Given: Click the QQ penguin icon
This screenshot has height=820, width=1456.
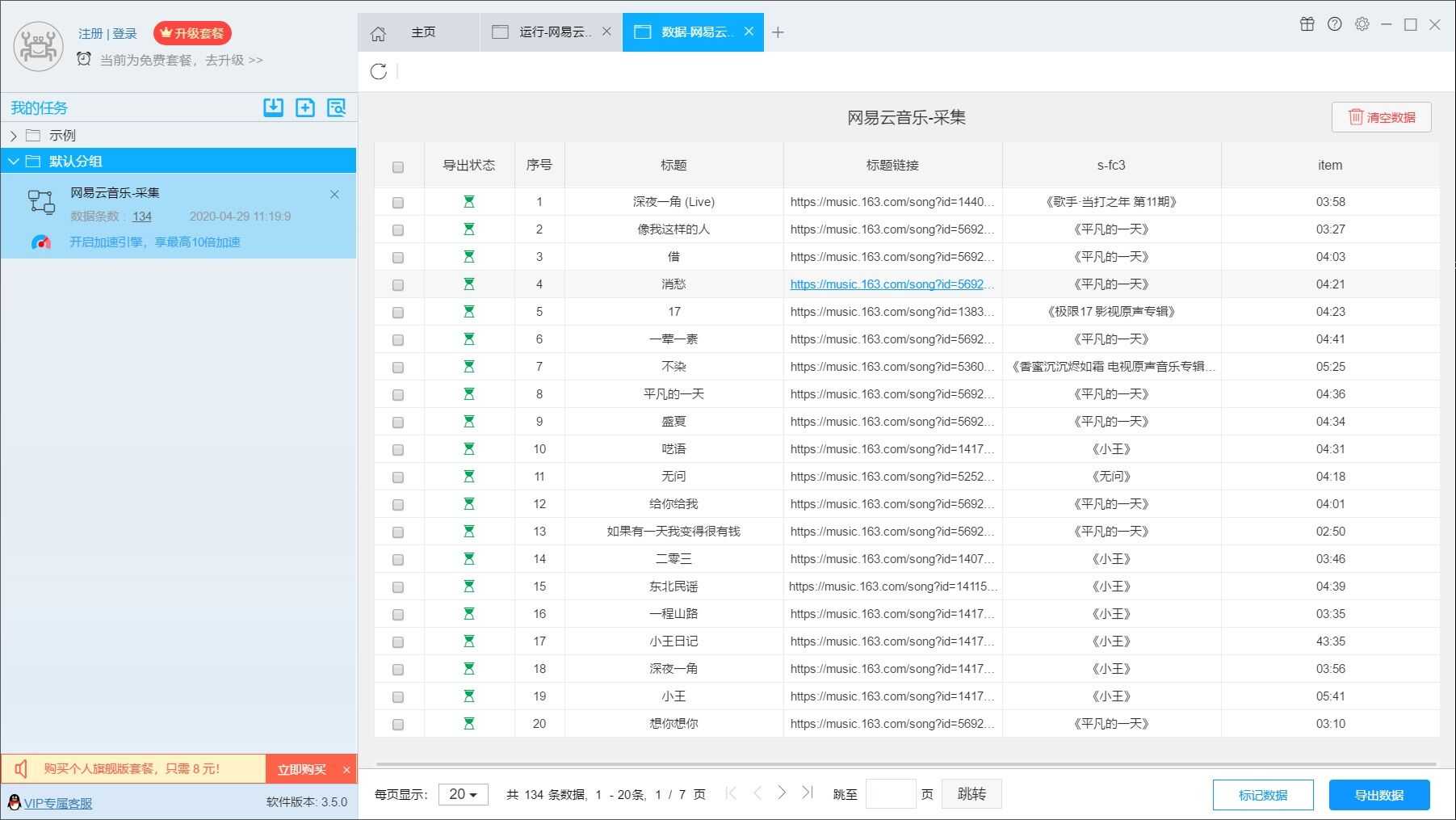Looking at the screenshot, I should pos(14,802).
